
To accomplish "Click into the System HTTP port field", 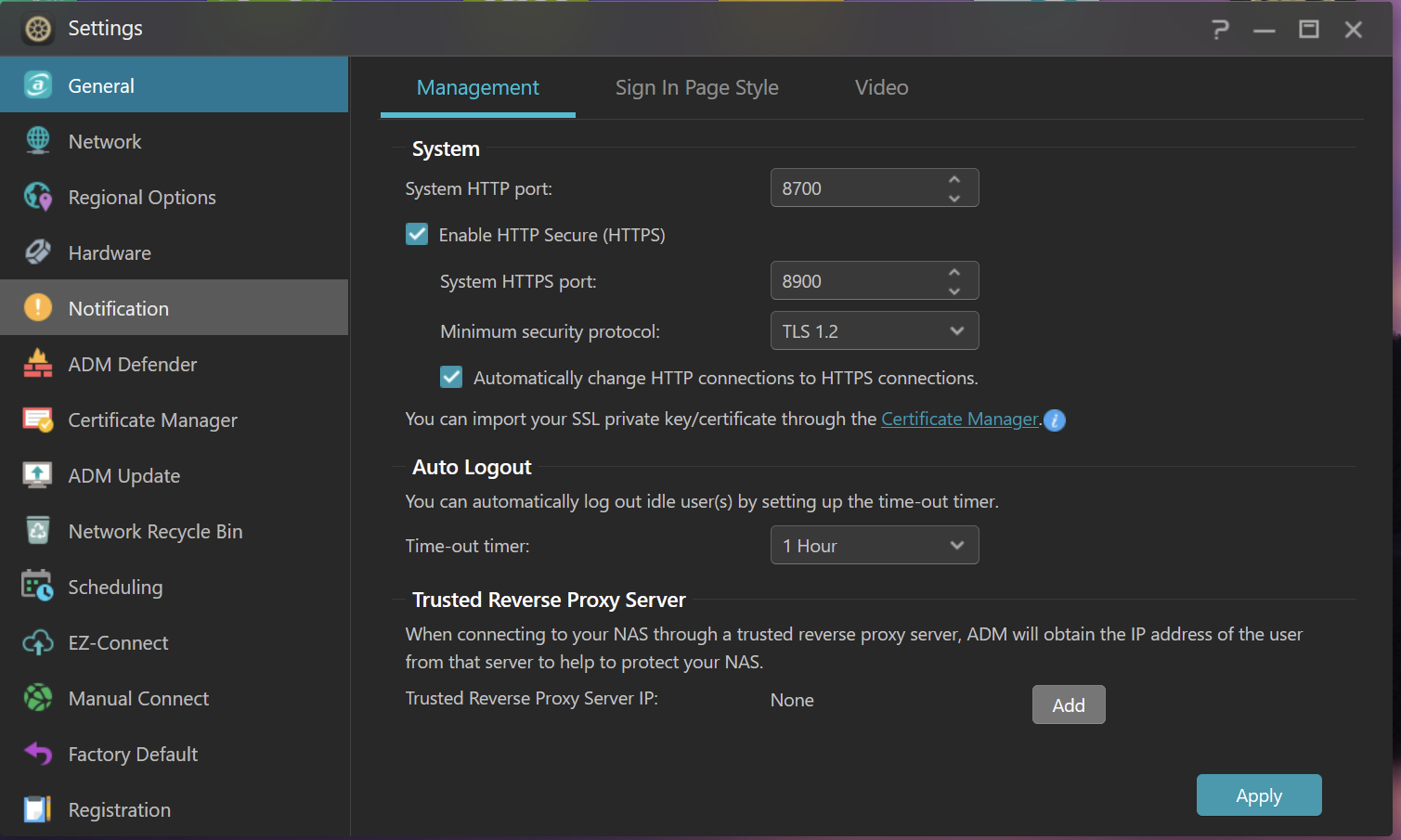I will (x=856, y=187).
